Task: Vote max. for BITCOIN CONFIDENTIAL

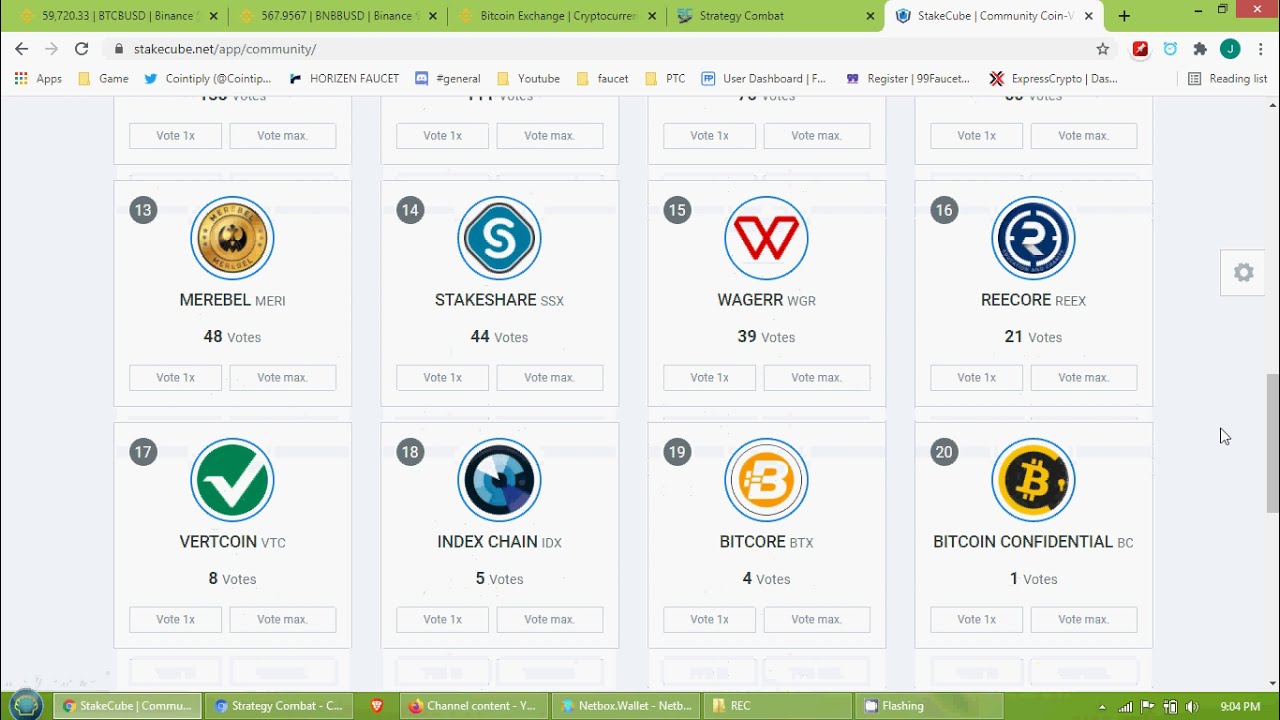Action: coord(1084,620)
